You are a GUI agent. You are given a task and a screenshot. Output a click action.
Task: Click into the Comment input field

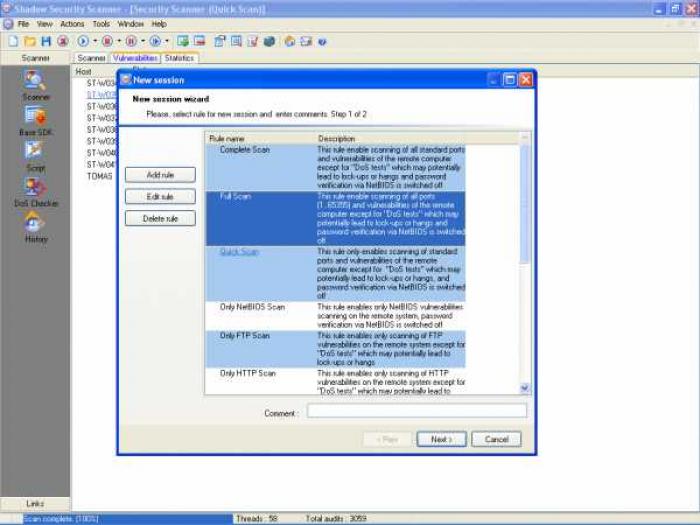(x=417, y=411)
